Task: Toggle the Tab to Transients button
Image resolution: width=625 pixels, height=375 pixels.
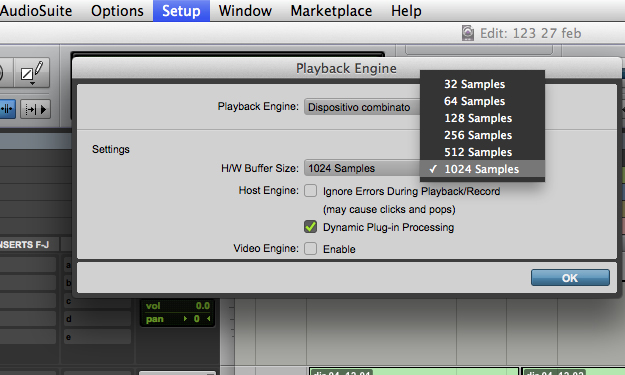Action: pos(7,109)
